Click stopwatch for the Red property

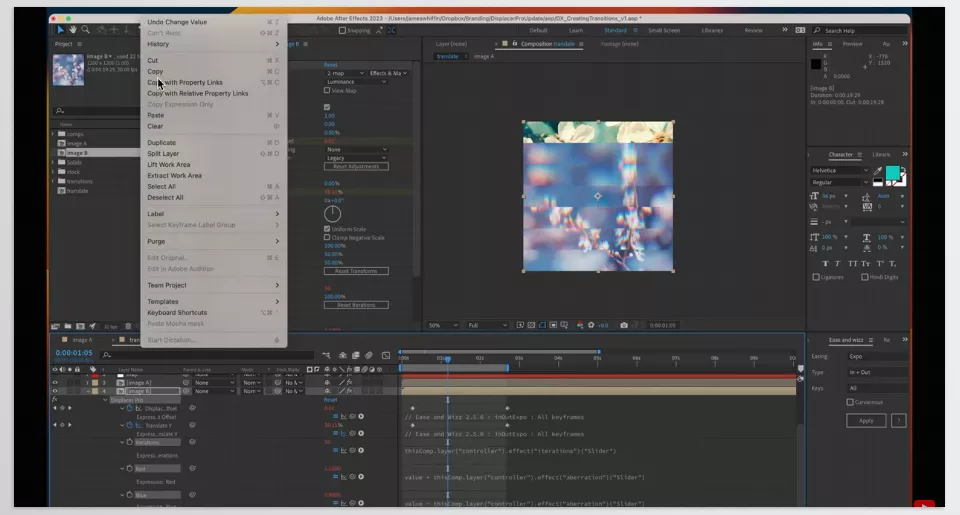click(130, 468)
